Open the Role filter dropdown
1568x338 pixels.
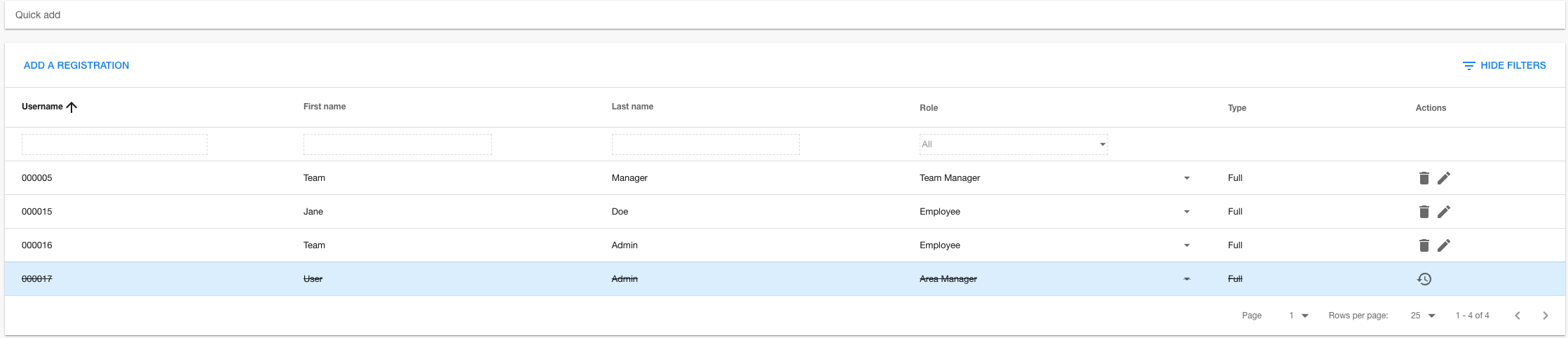pyautogui.click(x=1013, y=144)
